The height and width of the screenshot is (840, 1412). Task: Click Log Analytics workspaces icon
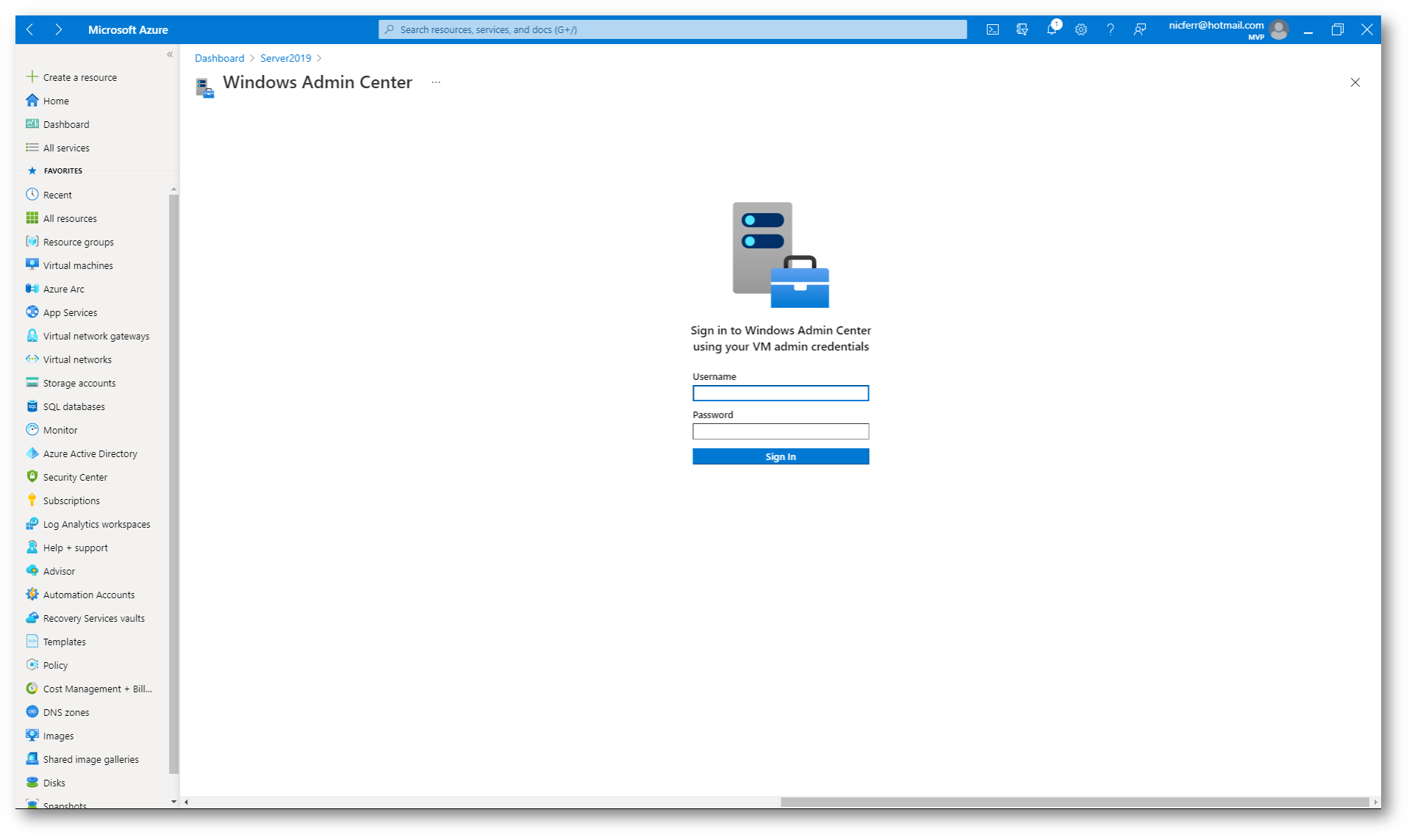tap(32, 524)
